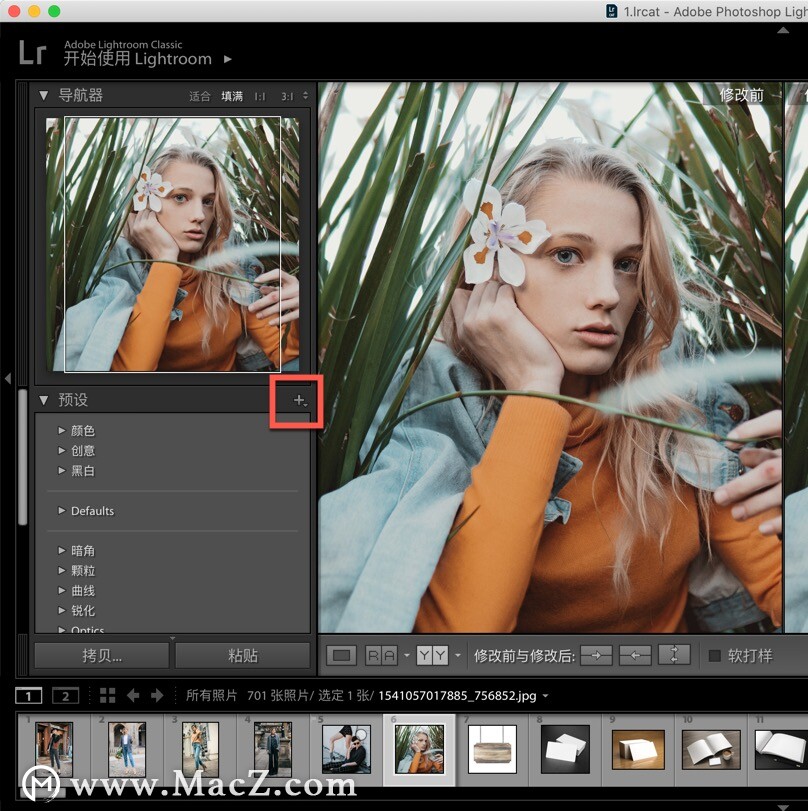Click main window button labeled 1

28,696
